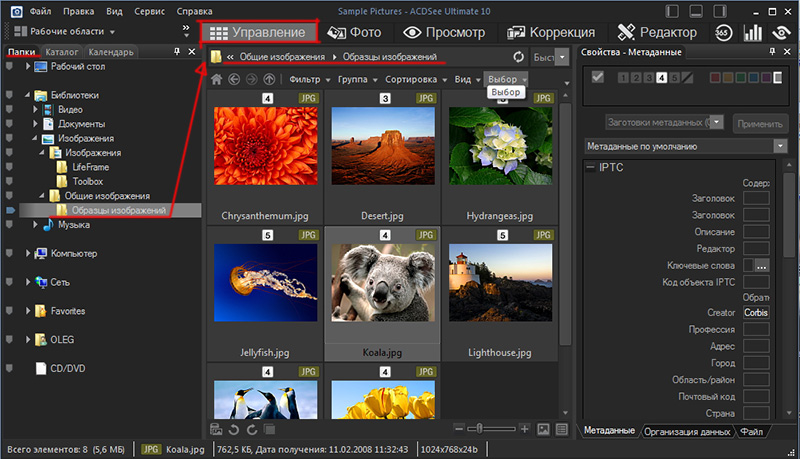Apply the red color label

(715, 78)
